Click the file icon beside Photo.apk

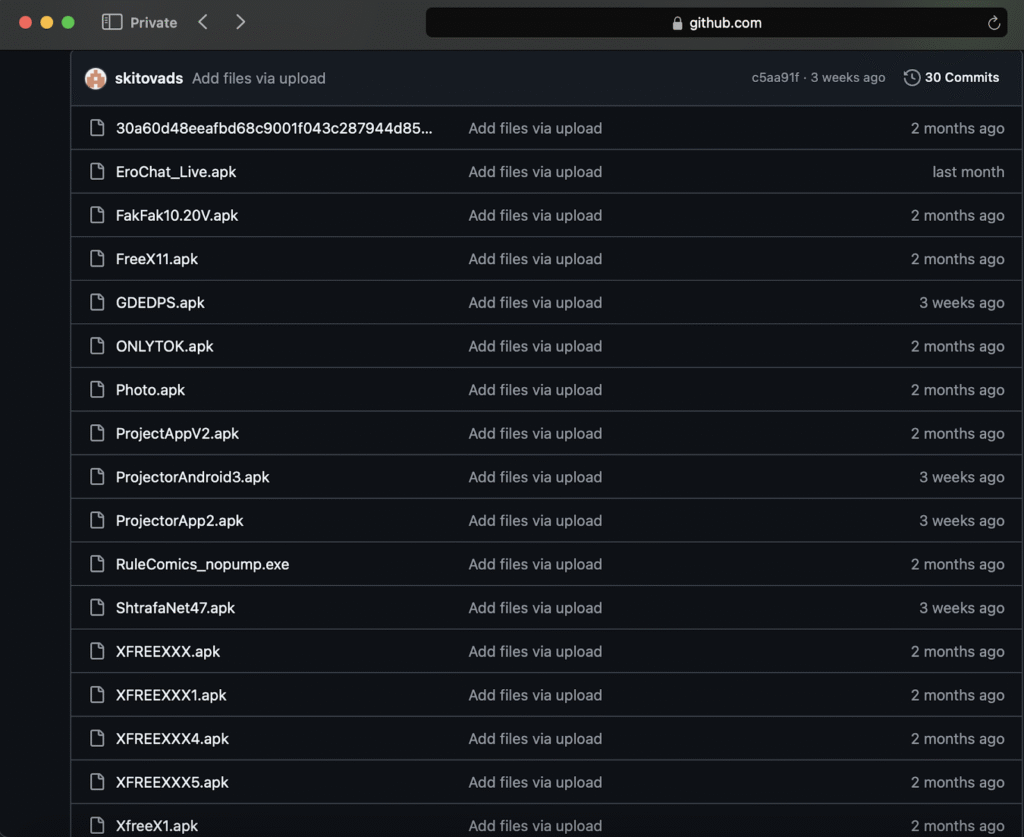97,390
